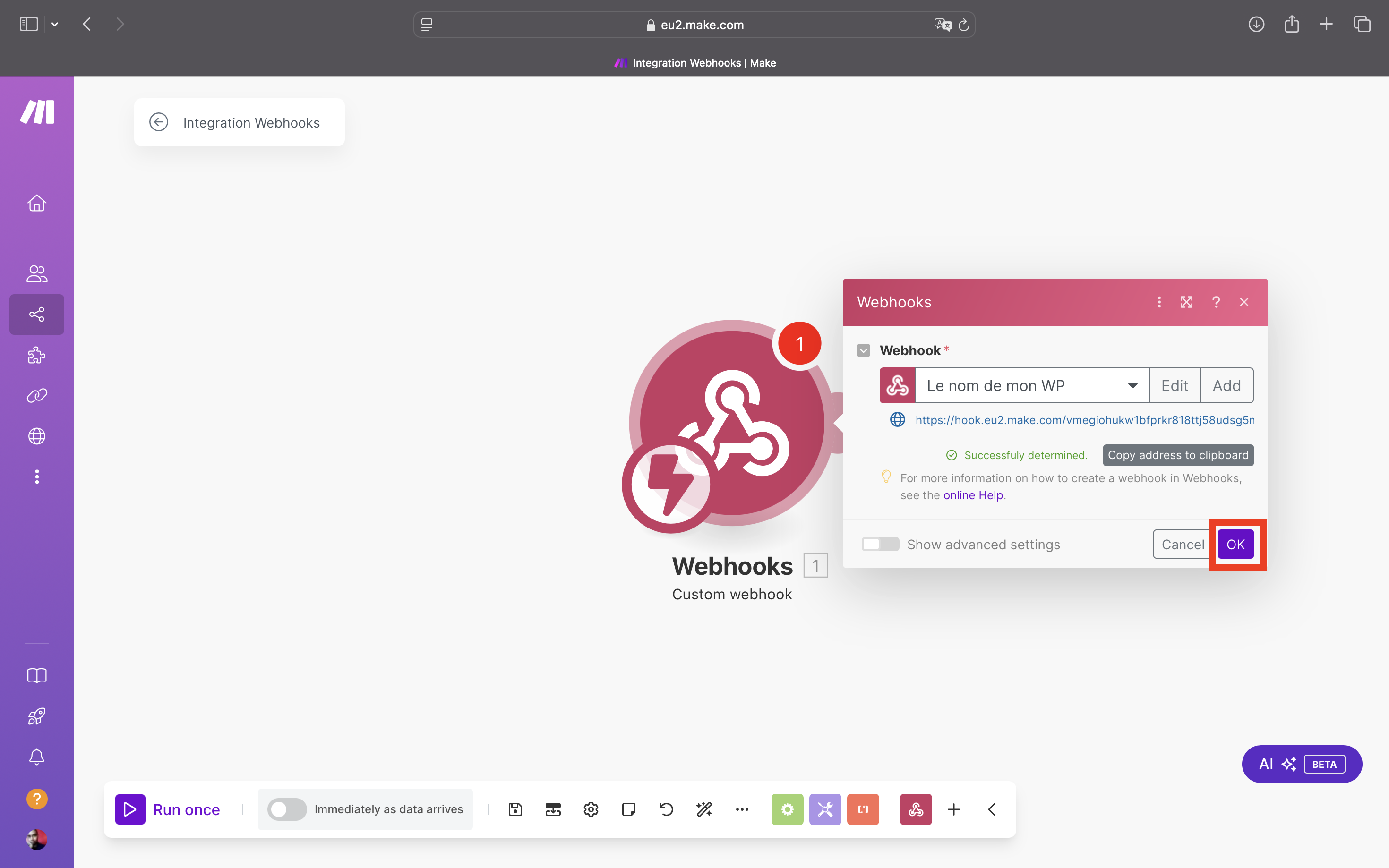Viewport: 1389px width, 868px height.
Task: Open the online Help link
Action: pyautogui.click(x=975, y=494)
